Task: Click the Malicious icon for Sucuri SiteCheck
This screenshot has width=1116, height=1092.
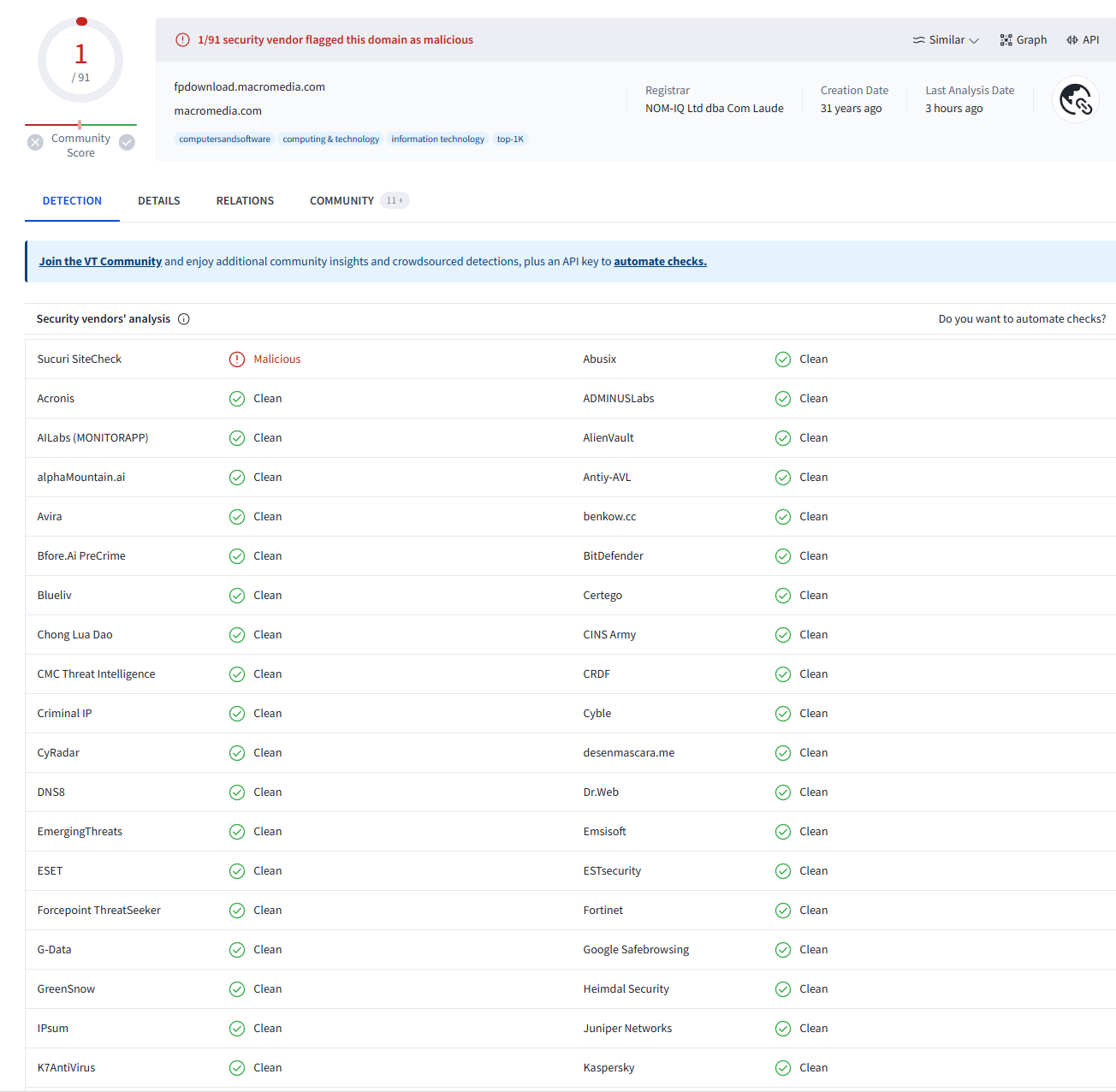Action: tap(237, 359)
